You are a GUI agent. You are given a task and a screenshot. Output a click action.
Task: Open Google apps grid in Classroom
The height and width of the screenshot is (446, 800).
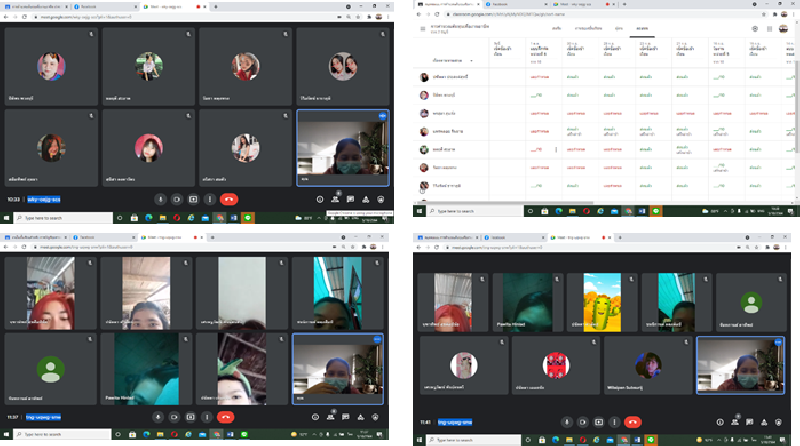(770, 30)
